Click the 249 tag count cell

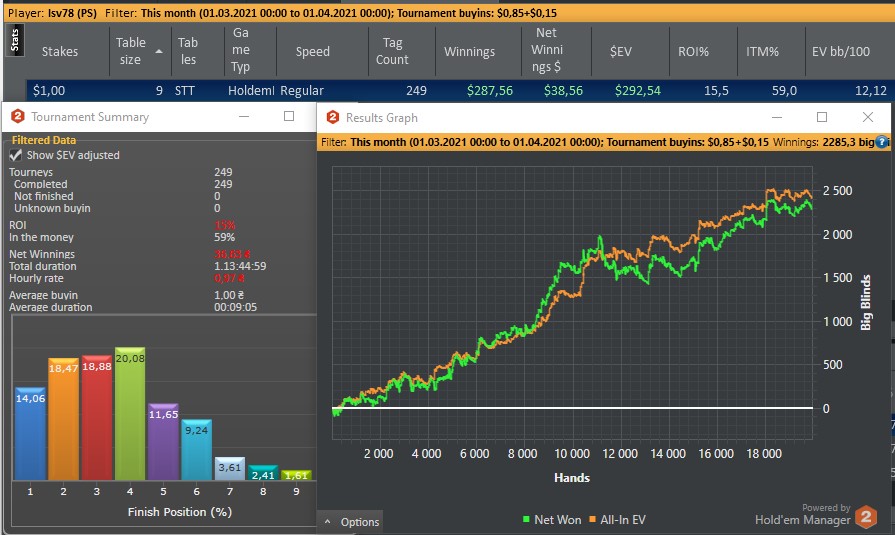(416, 90)
